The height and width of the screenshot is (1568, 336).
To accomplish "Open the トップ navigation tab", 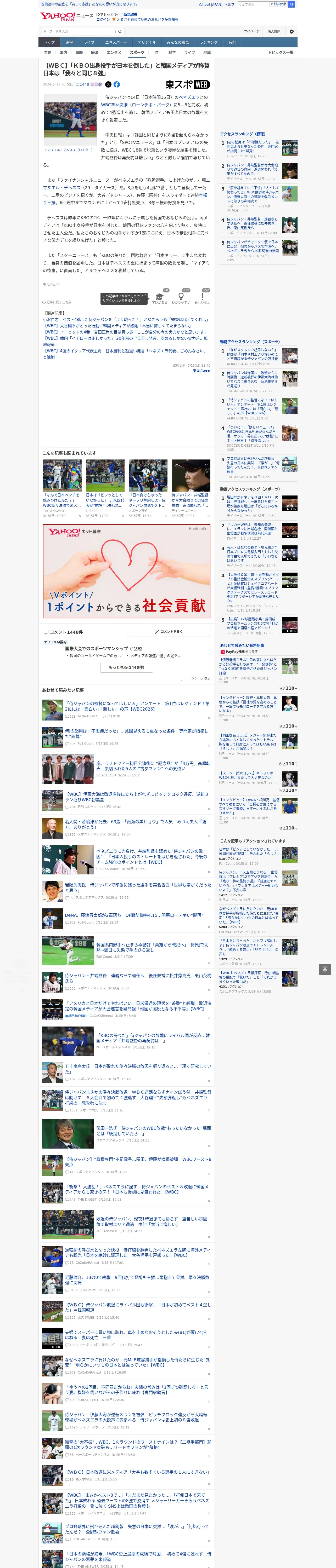I will [49, 43].
